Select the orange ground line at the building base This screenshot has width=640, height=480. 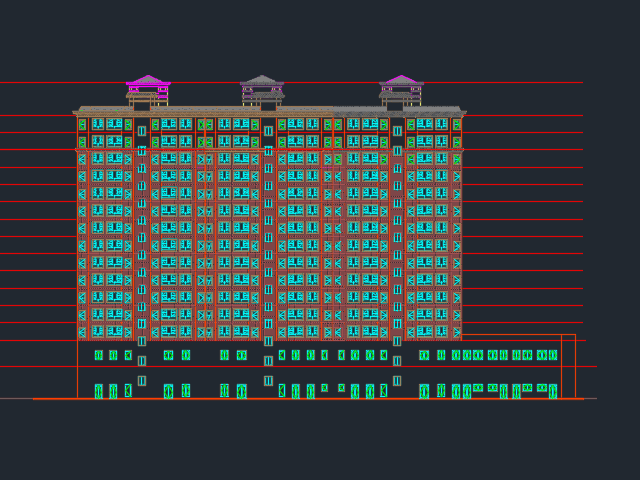coord(300,399)
